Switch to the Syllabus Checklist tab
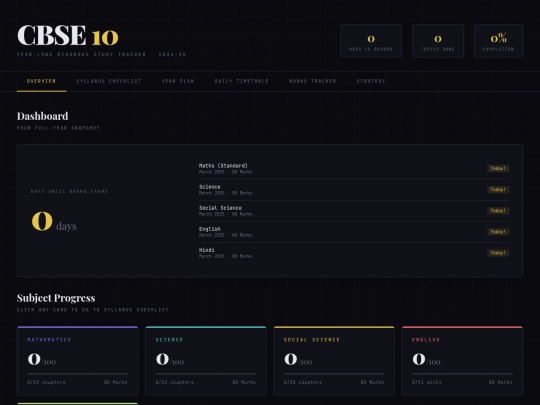540x405 pixels. point(108,81)
